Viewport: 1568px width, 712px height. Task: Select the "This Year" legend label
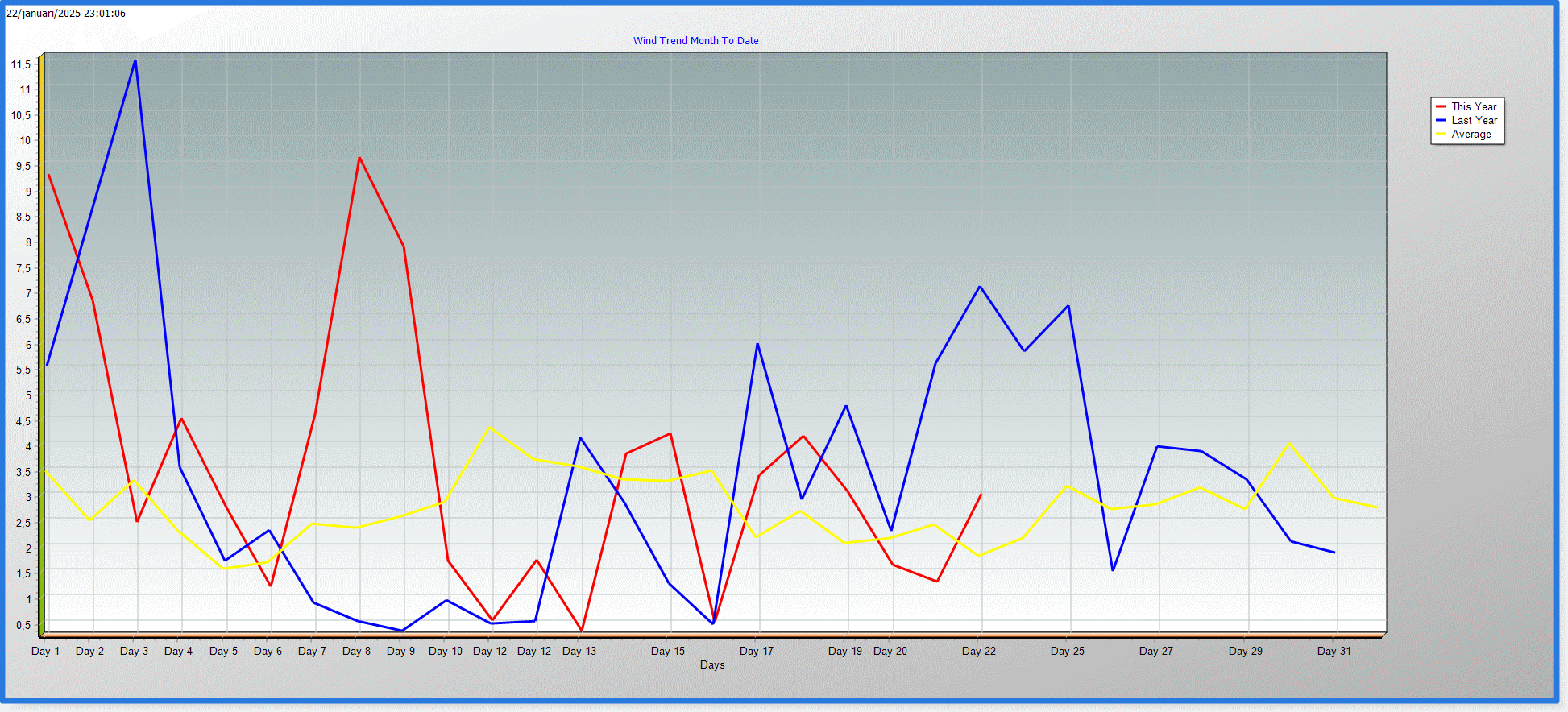point(1474,106)
